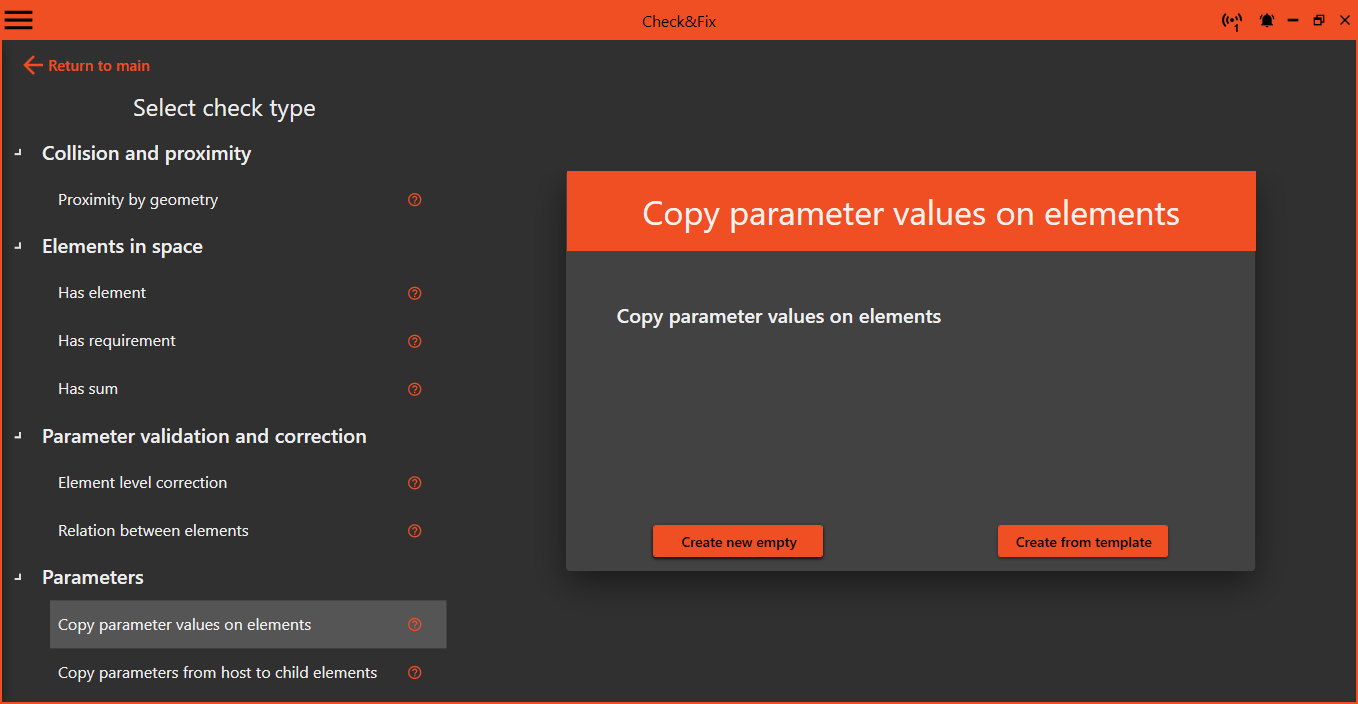The width and height of the screenshot is (1358, 704).
Task: Open help for Proximity by geometry
Action: pos(415,200)
